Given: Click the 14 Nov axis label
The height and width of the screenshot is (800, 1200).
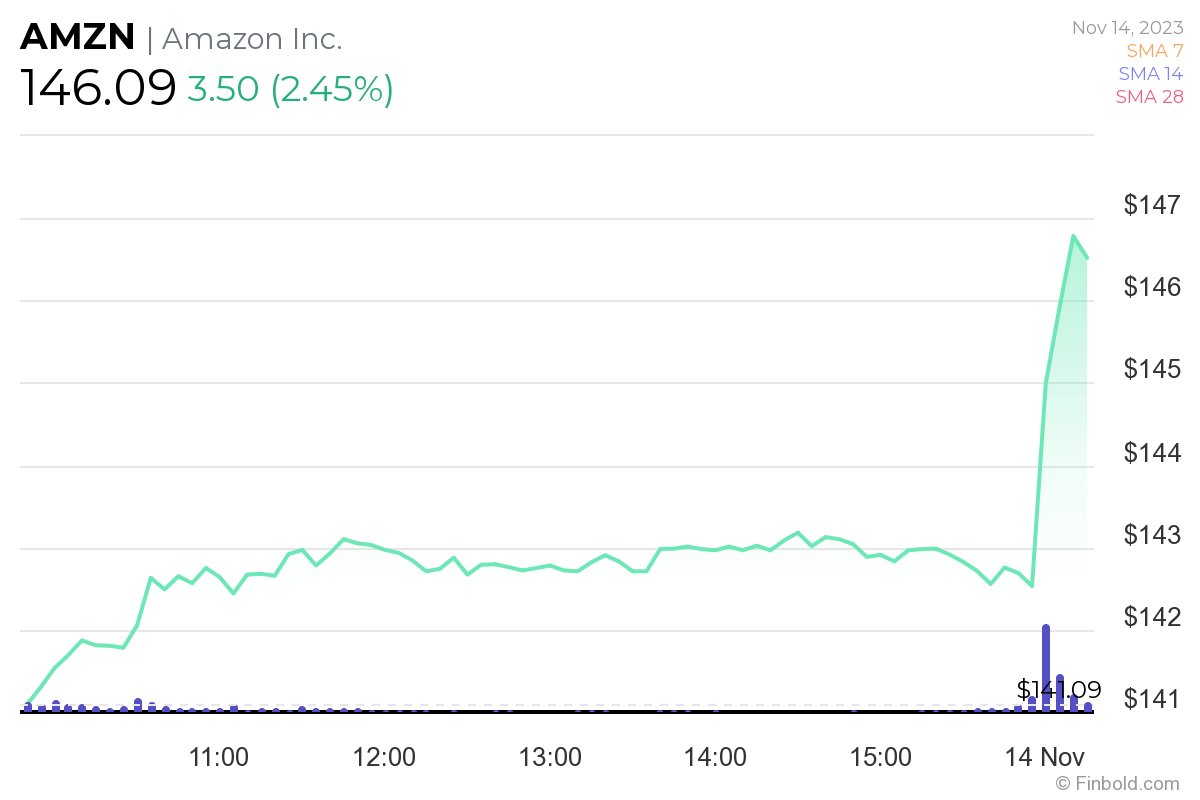Looking at the screenshot, I should 1046,756.
